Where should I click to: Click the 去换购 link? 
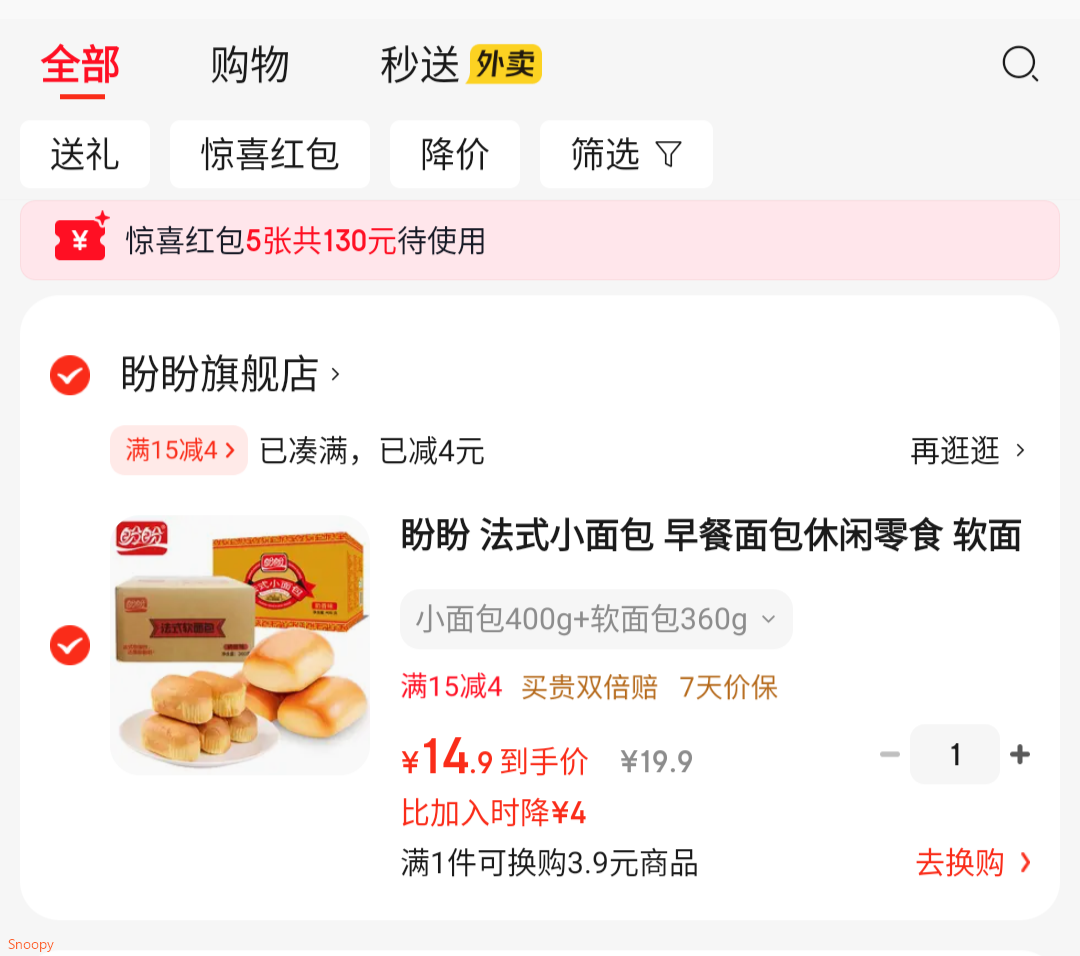(972, 863)
